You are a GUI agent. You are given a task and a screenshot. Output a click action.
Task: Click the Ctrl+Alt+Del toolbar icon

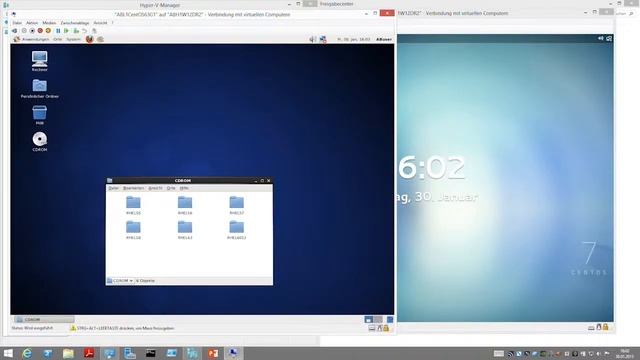tap(15, 31)
